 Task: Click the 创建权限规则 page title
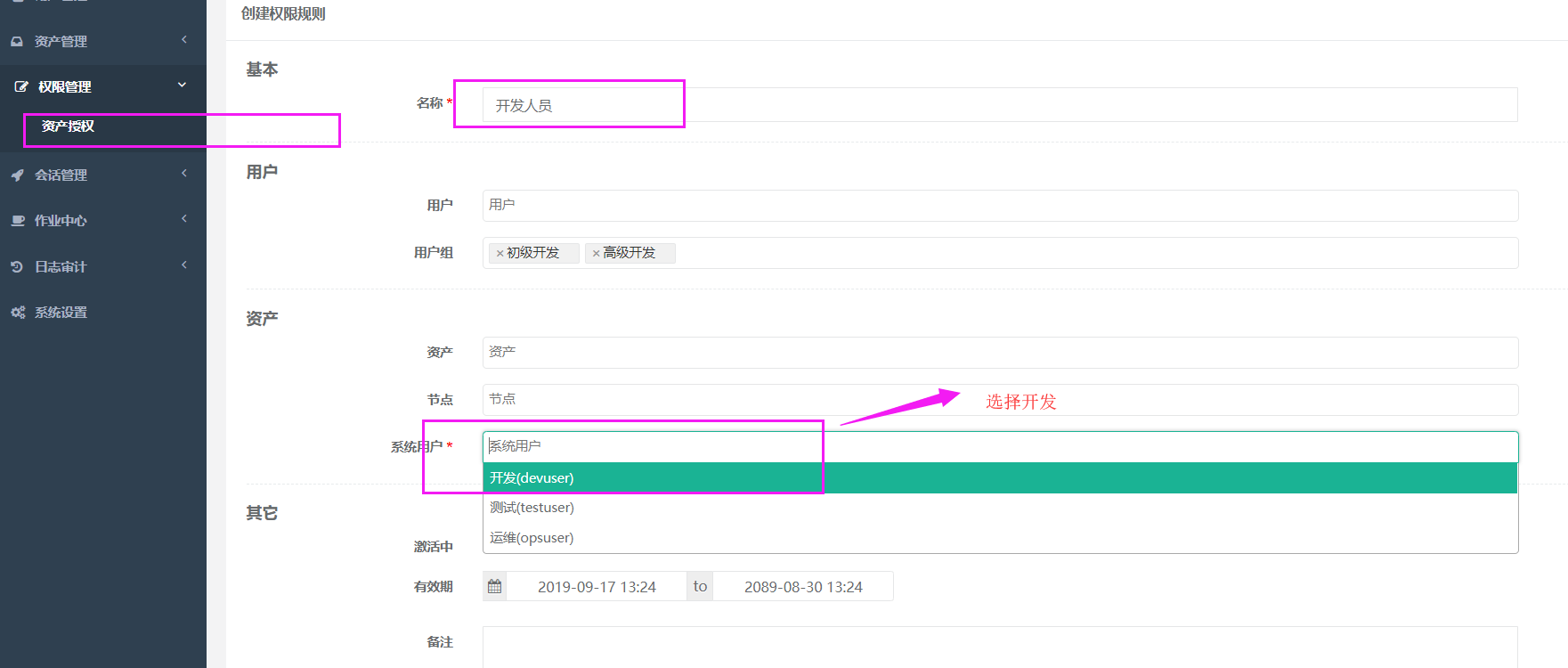point(283,14)
